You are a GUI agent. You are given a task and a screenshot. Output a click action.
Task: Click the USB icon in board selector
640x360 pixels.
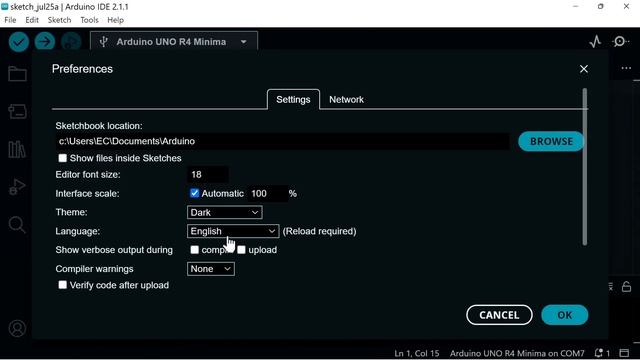point(104,42)
